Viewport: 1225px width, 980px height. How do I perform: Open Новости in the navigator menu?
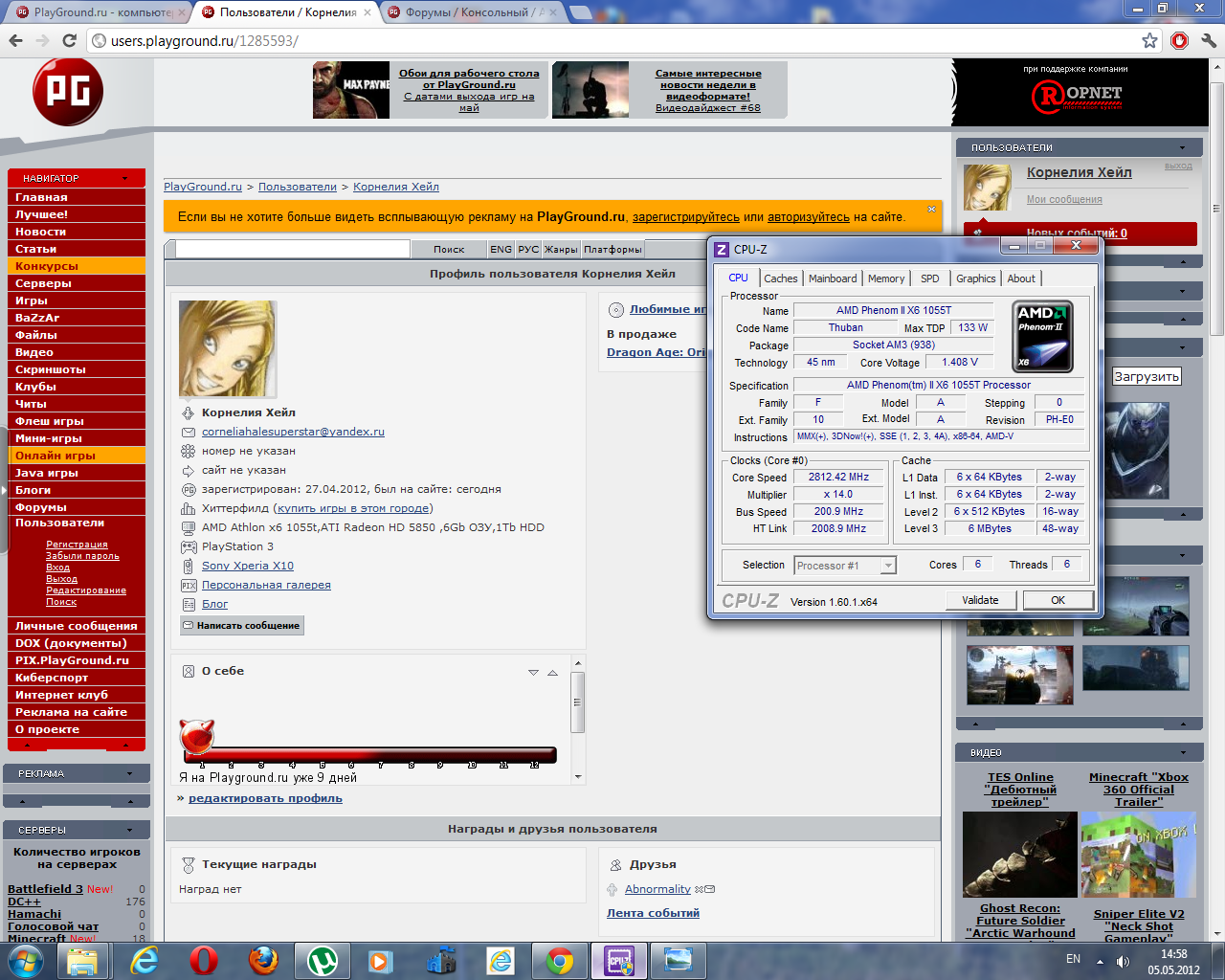(x=77, y=232)
